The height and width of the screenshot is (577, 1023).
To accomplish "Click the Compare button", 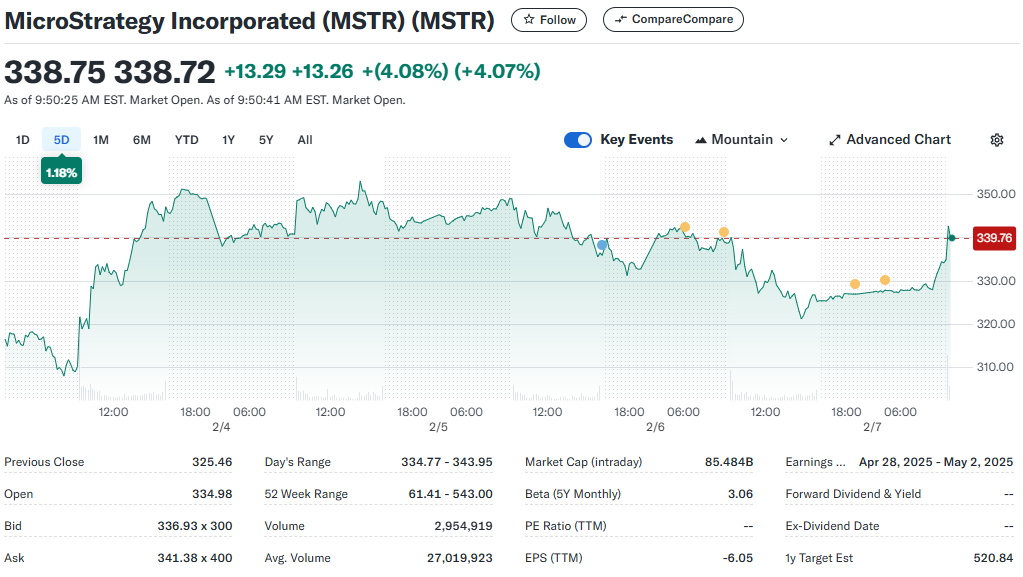I will click(673, 20).
